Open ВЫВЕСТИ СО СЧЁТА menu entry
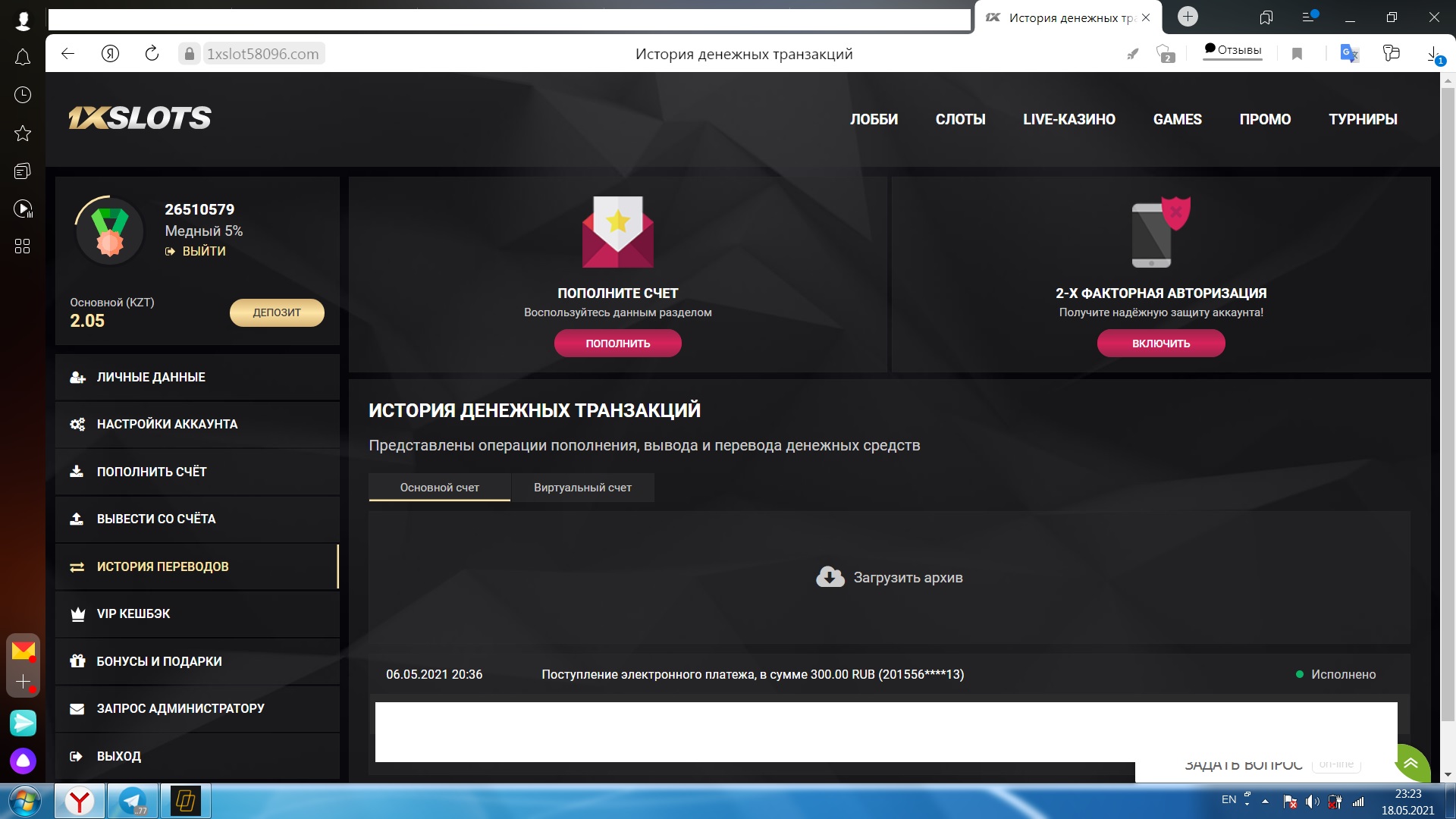 [156, 519]
